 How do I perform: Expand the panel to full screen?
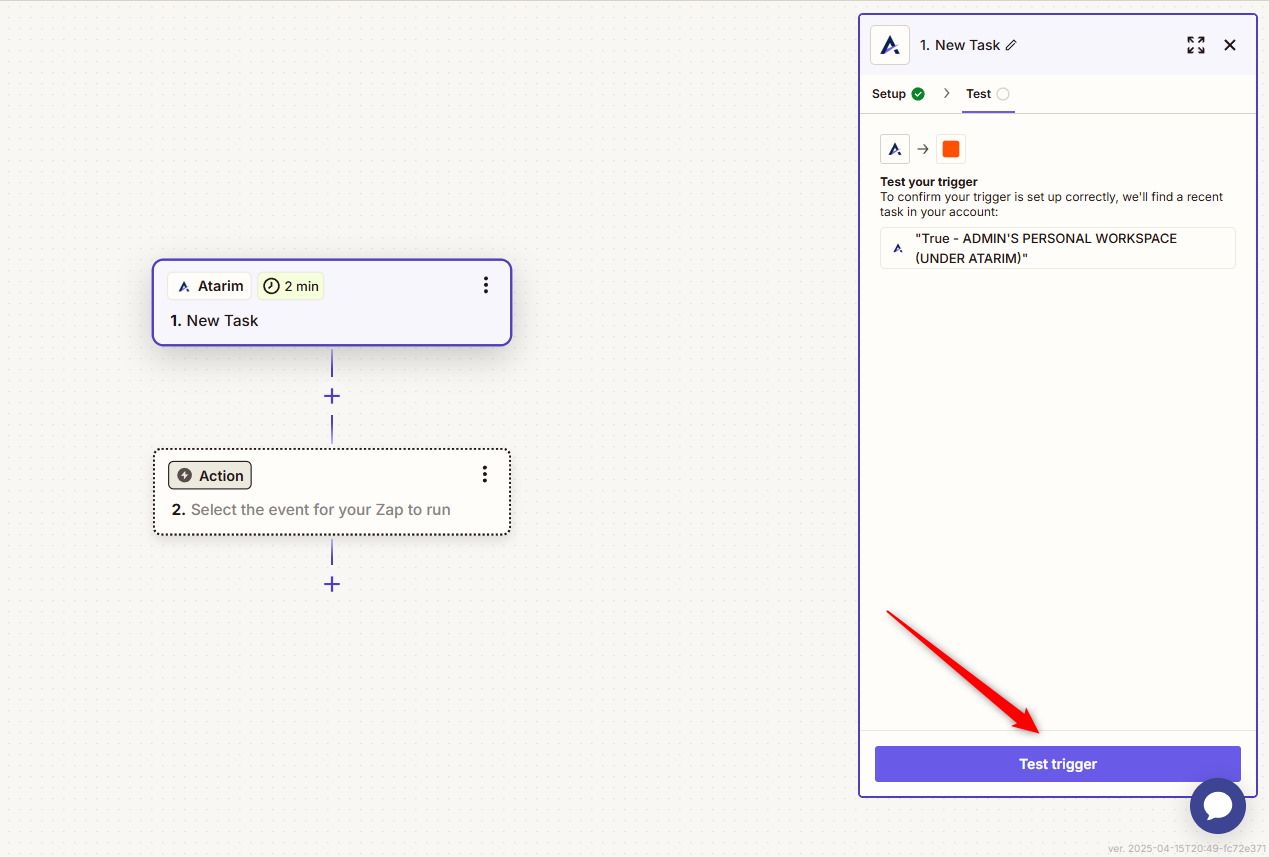tap(1195, 45)
